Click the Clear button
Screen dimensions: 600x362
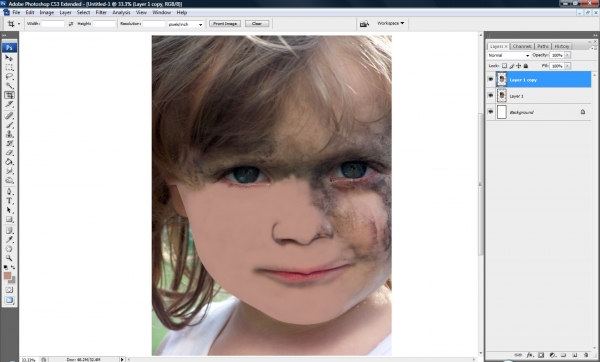click(257, 24)
